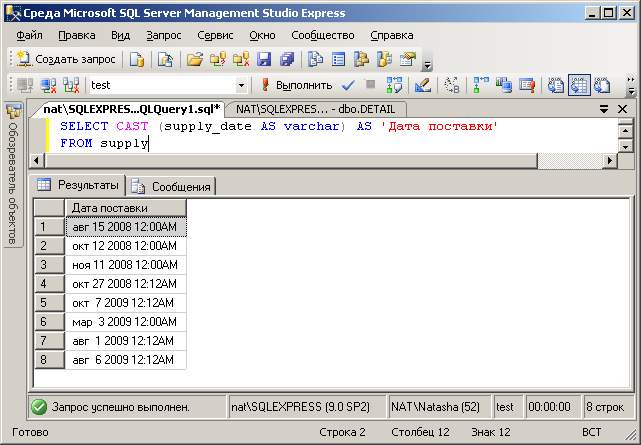Click the editor horizontal scrollbar thumb

291,161
